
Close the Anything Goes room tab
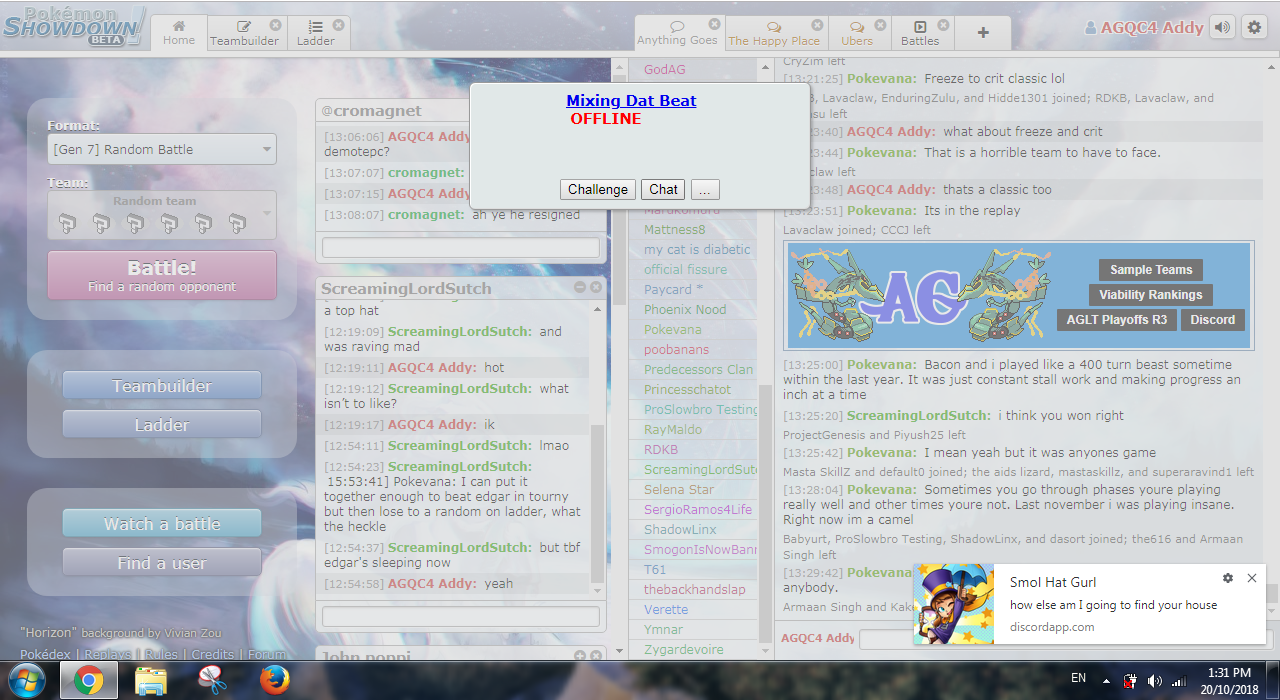(x=714, y=24)
